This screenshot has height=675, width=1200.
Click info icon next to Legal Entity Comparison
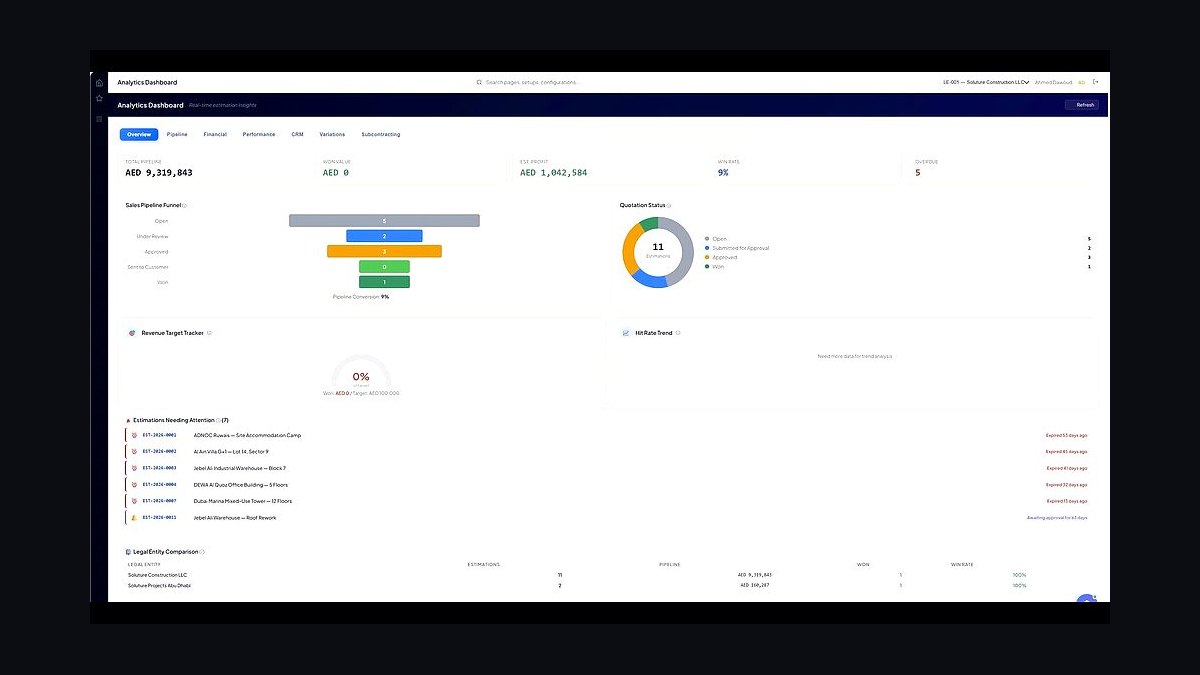click(x=202, y=552)
